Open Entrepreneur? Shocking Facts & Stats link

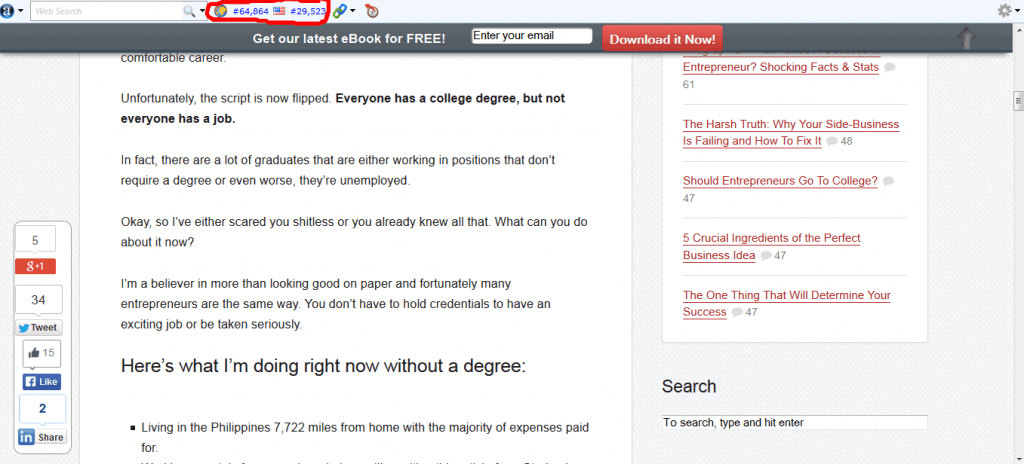tap(781, 67)
